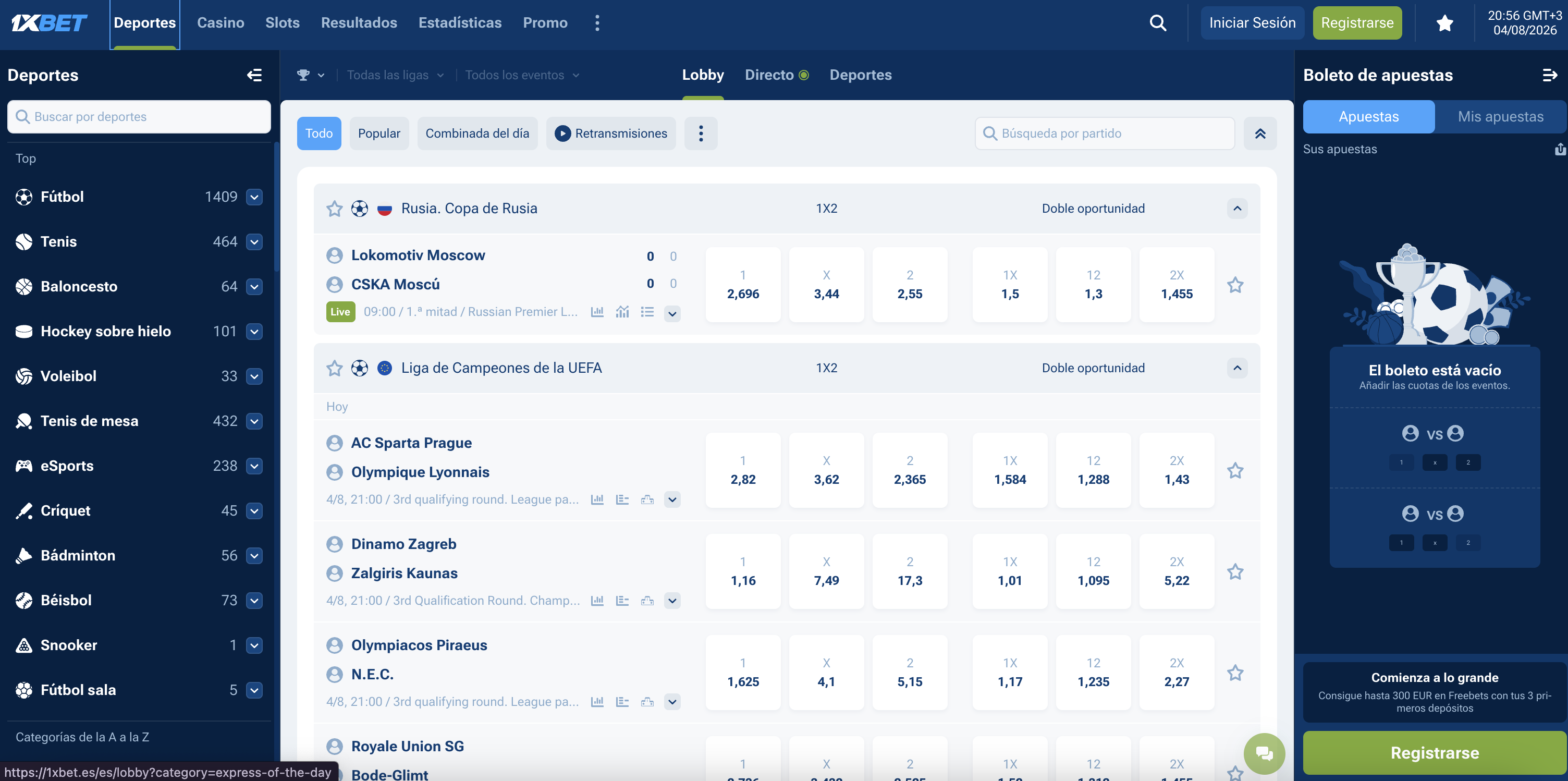The image size is (1568, 781).
Task: Favorite the Copa de Rusia league
Action: click(x=334, y=209)
